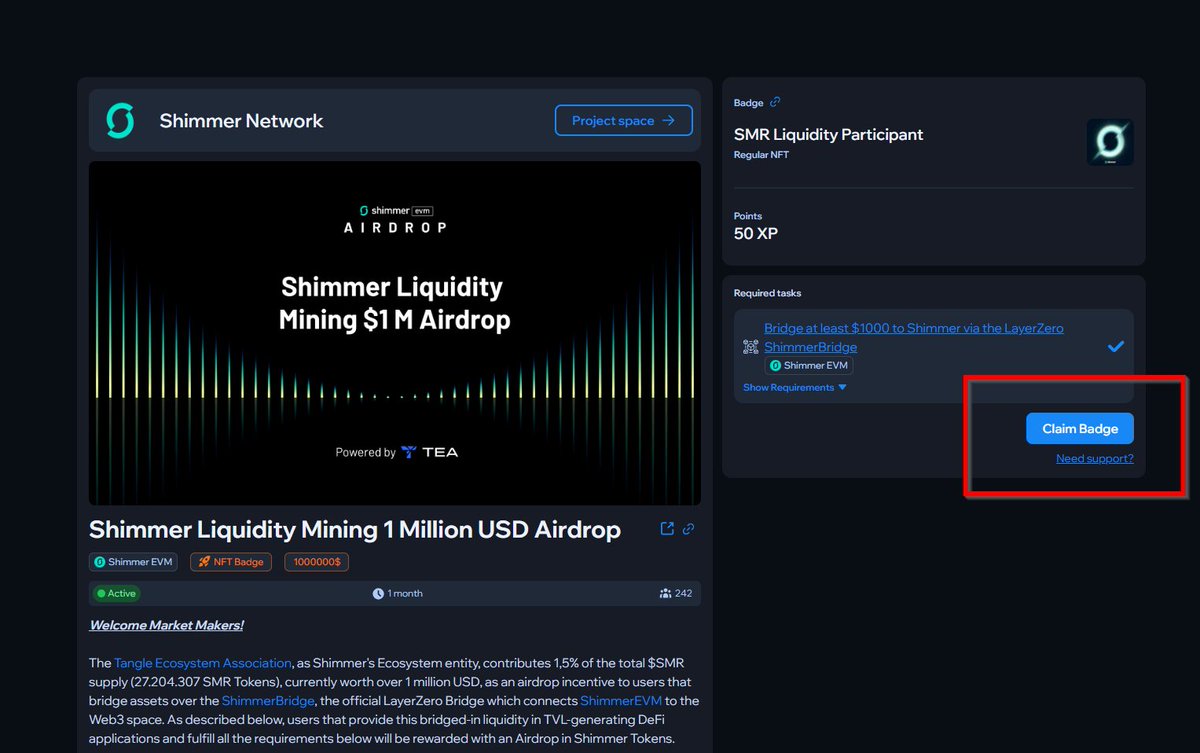Open campaign in new window icon
Image resolution: width=1200 pixels, height=753 pixels.
point(667,529)
